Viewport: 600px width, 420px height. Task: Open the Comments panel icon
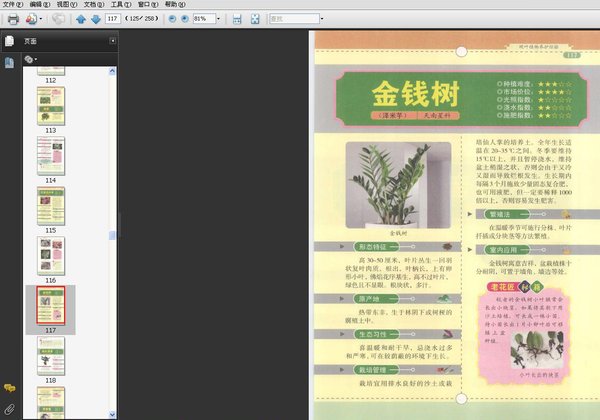[9, 386]
